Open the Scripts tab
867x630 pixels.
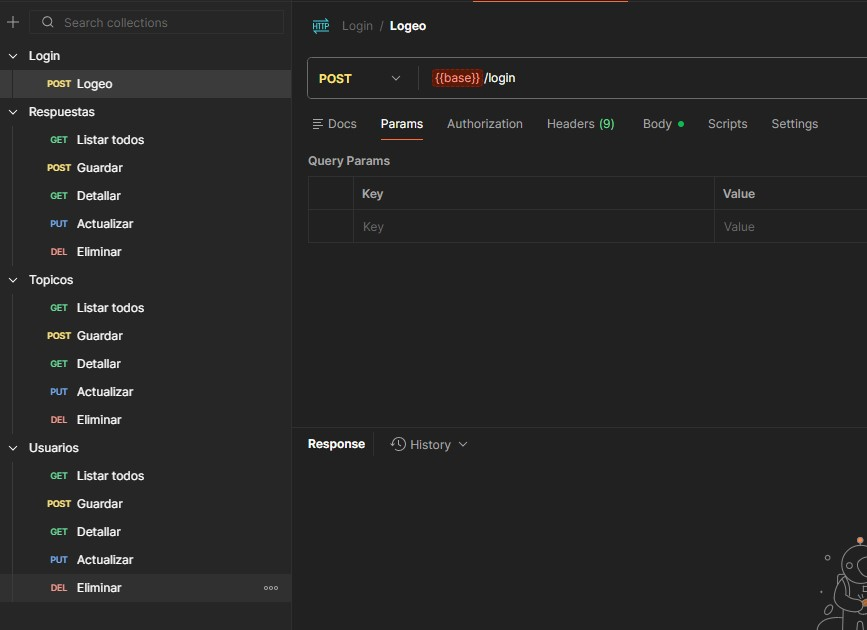pyautogui.click(x=727, y=124)
